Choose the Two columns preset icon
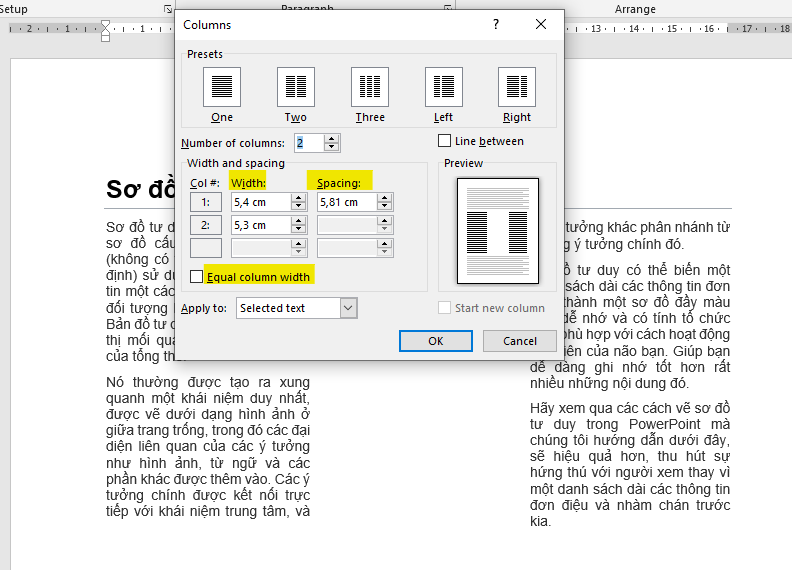Viewport: 792px width, 570px height. pyautogui.click(x=296, y=87)
